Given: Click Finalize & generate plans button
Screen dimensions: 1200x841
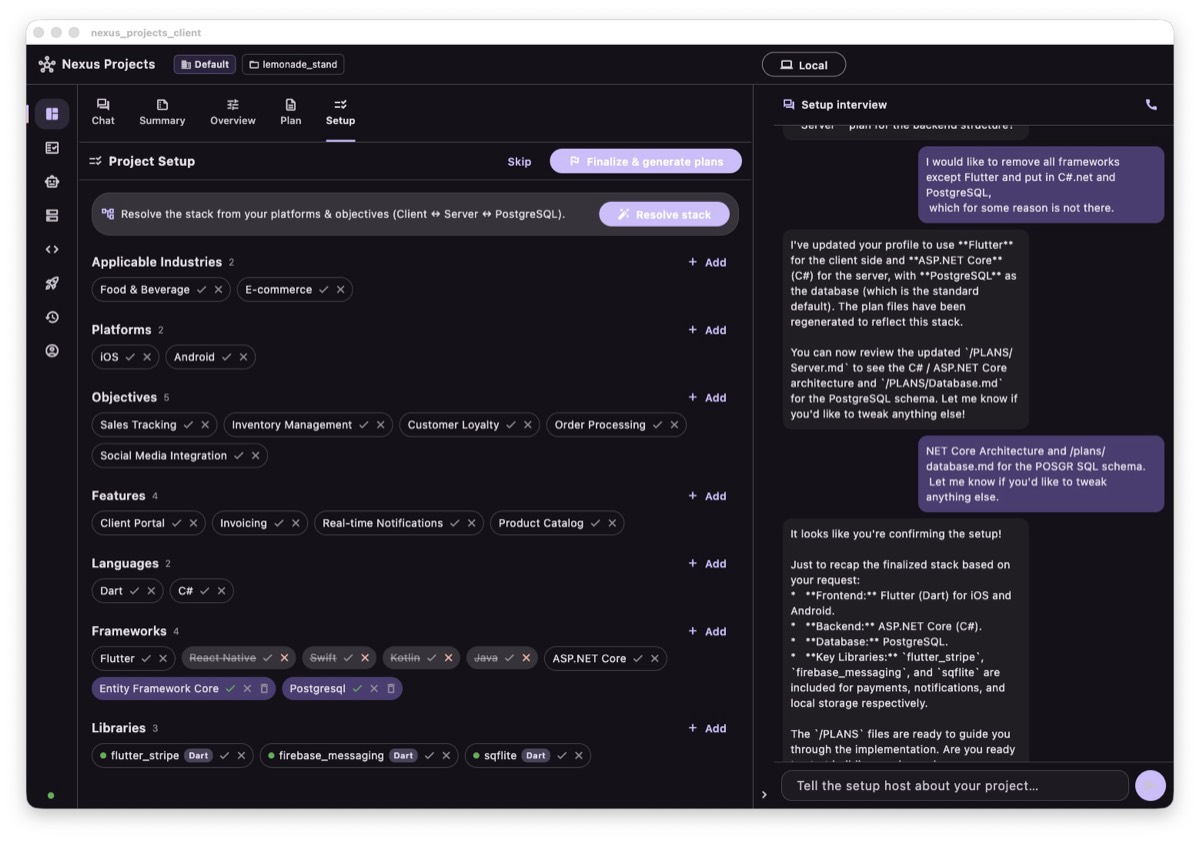Looking at the screenshot, I should click(x=646, y=161).
